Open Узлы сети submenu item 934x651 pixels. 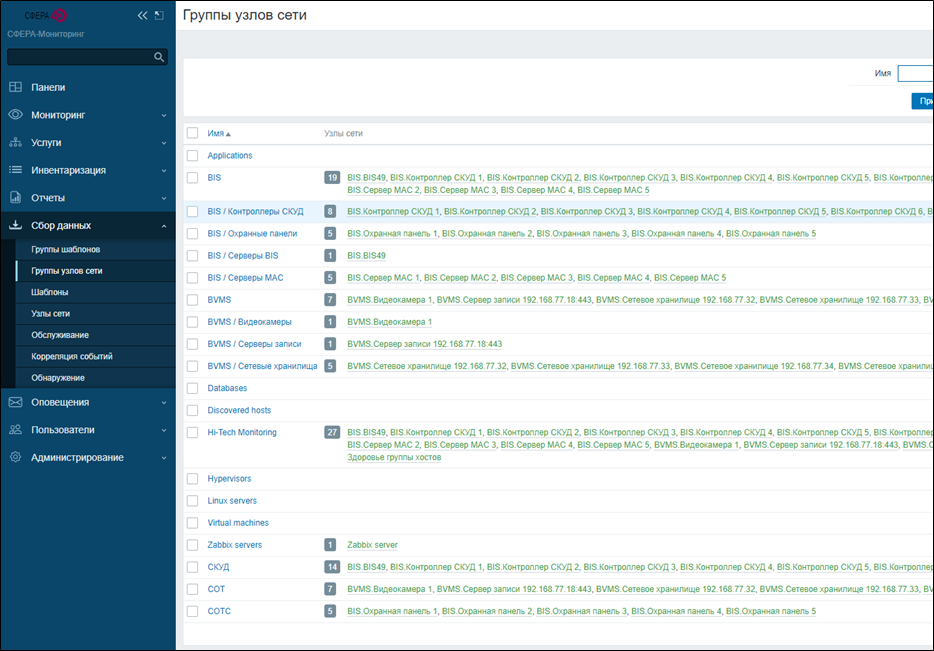(51, 313)
